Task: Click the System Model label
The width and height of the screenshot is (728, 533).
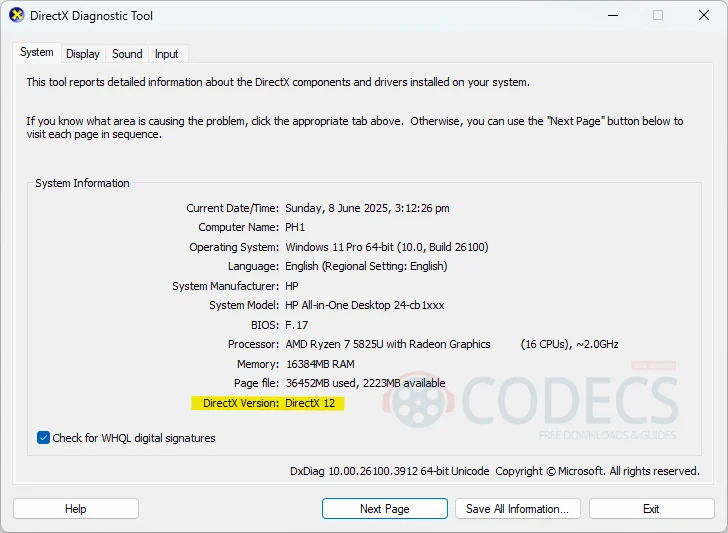Action: click(x=244, y=305)
